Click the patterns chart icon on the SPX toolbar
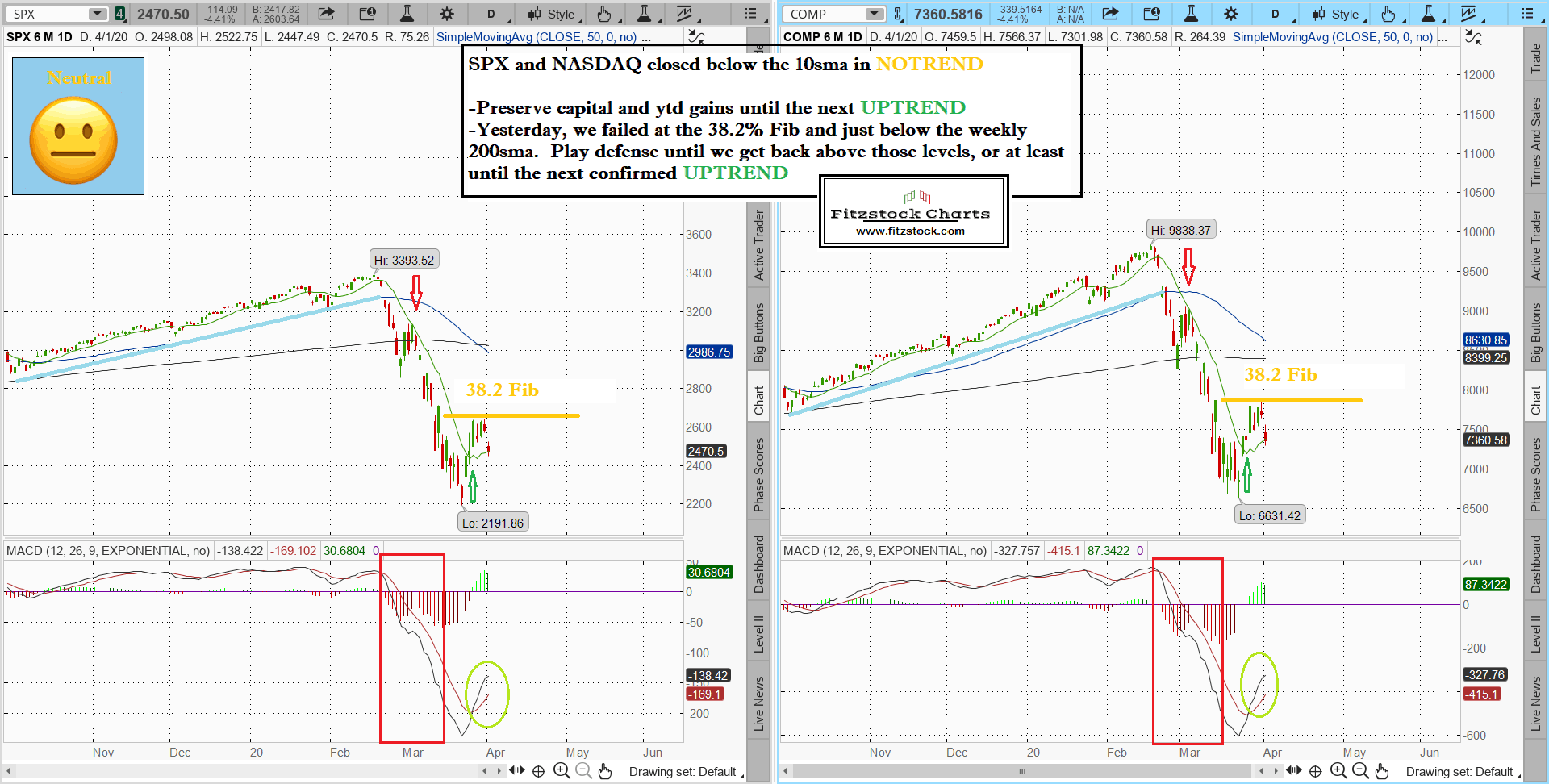 point(684,14)
